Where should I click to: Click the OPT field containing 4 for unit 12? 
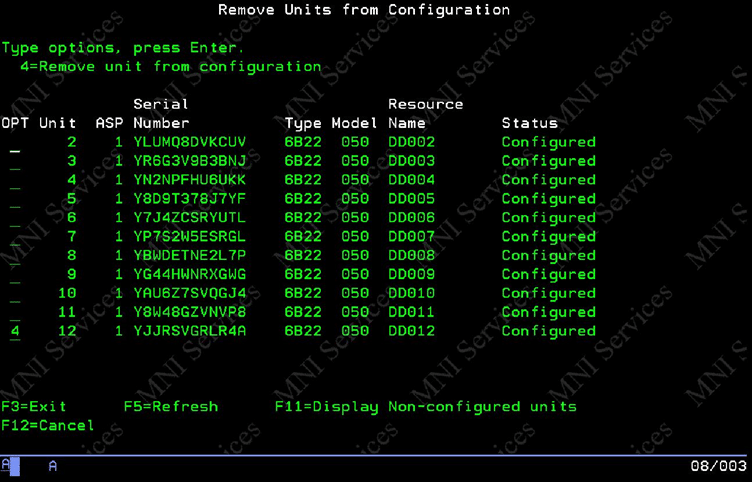14,331
